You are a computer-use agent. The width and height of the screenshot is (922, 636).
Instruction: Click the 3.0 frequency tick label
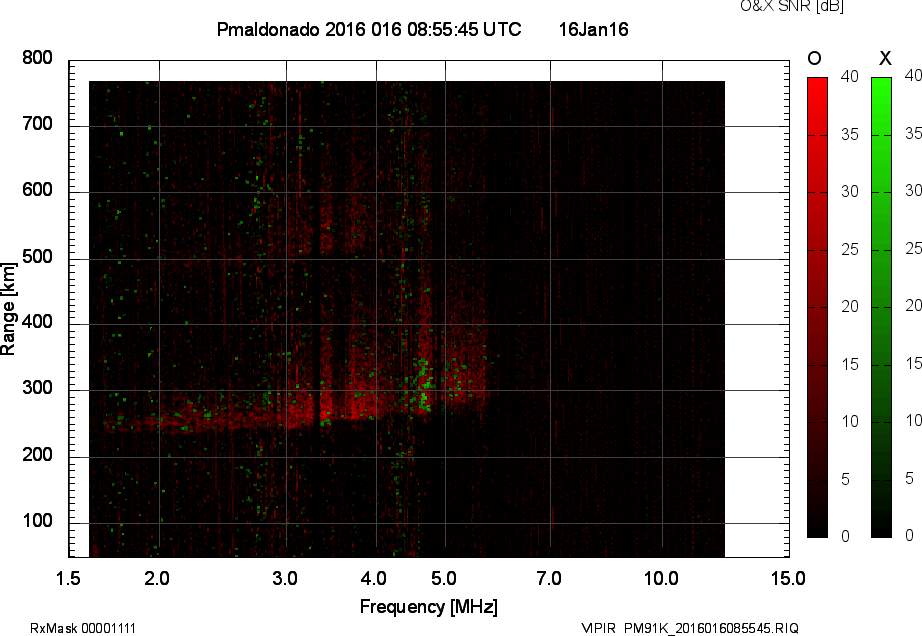click(x=285, y=578)
